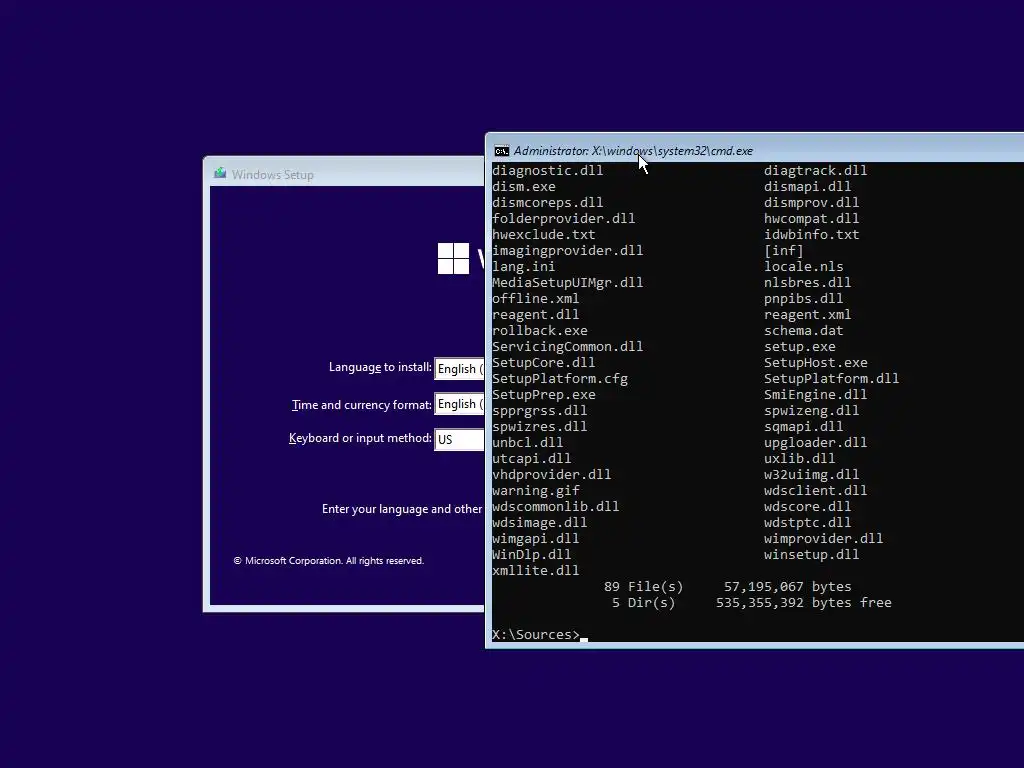Click spprgrss.dll file name

(x=539, y=411)
